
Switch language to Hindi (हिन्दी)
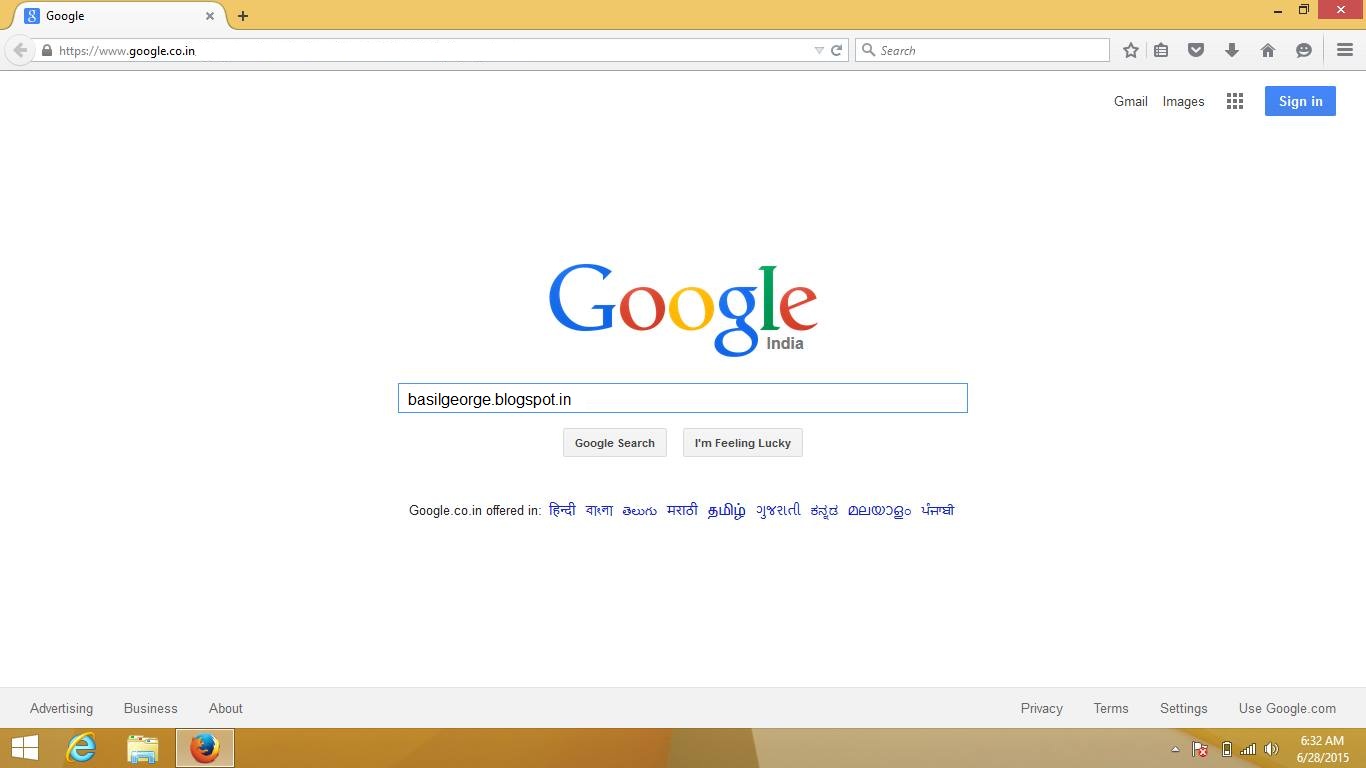[x=562, y=510]
